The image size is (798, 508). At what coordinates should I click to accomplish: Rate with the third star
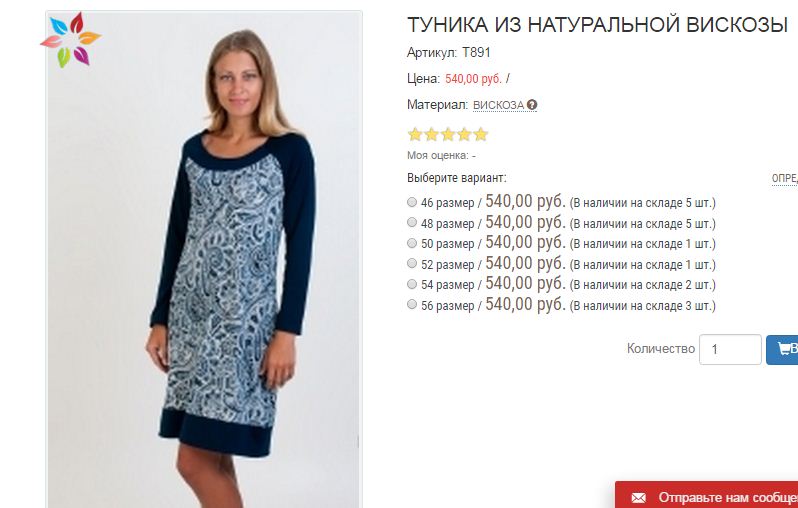point(448,134)
